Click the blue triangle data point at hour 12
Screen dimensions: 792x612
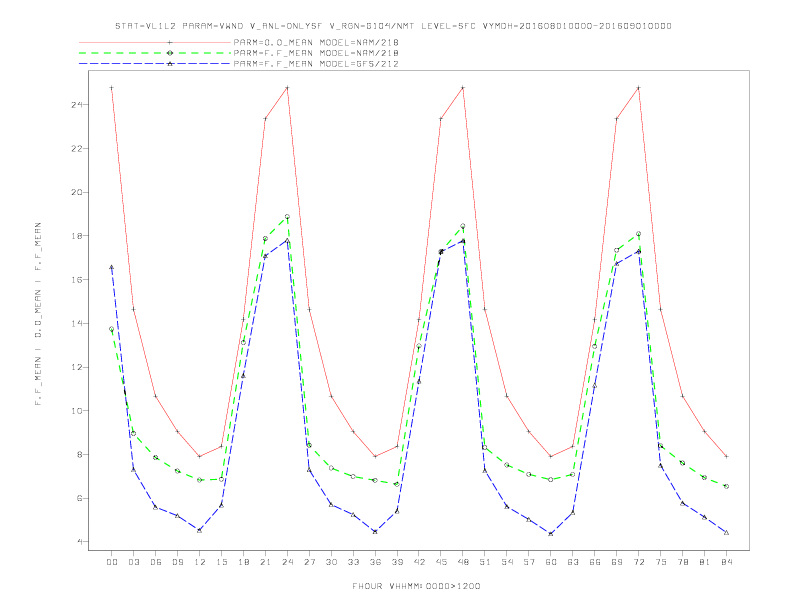[x=200, y=530]
